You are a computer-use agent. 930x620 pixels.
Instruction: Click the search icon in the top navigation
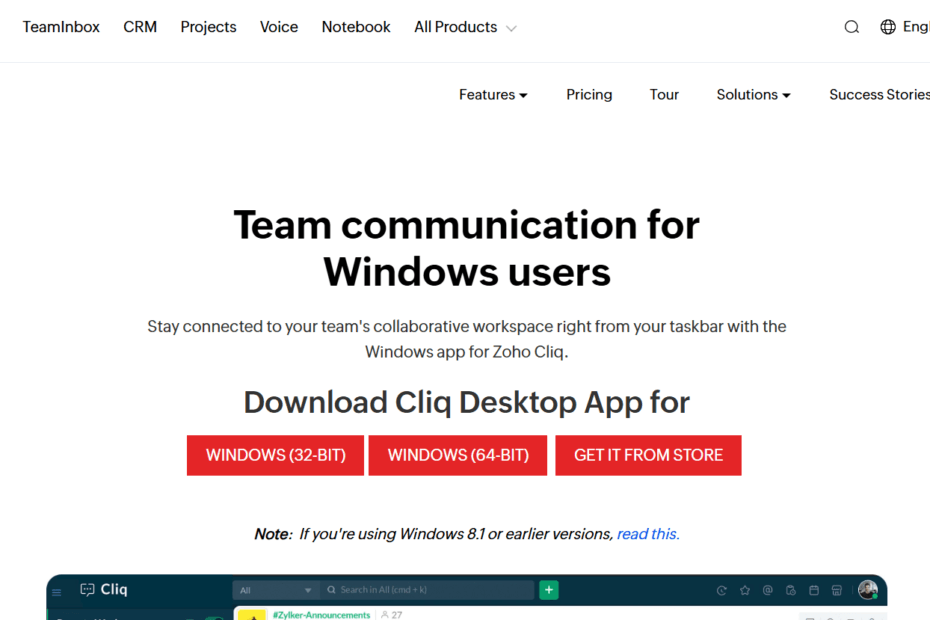point(851,26)
